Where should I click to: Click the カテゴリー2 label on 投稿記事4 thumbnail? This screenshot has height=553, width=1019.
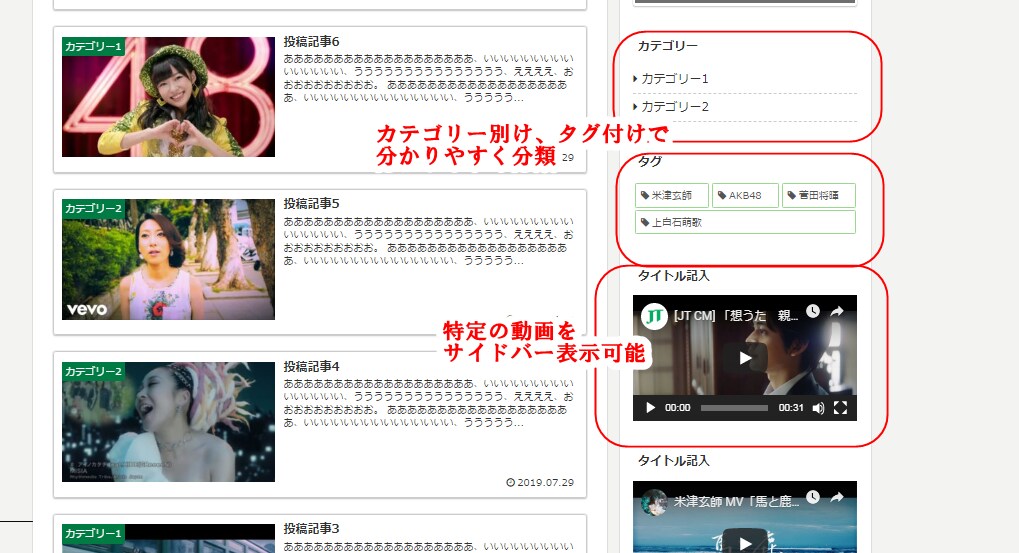(94, 371)
